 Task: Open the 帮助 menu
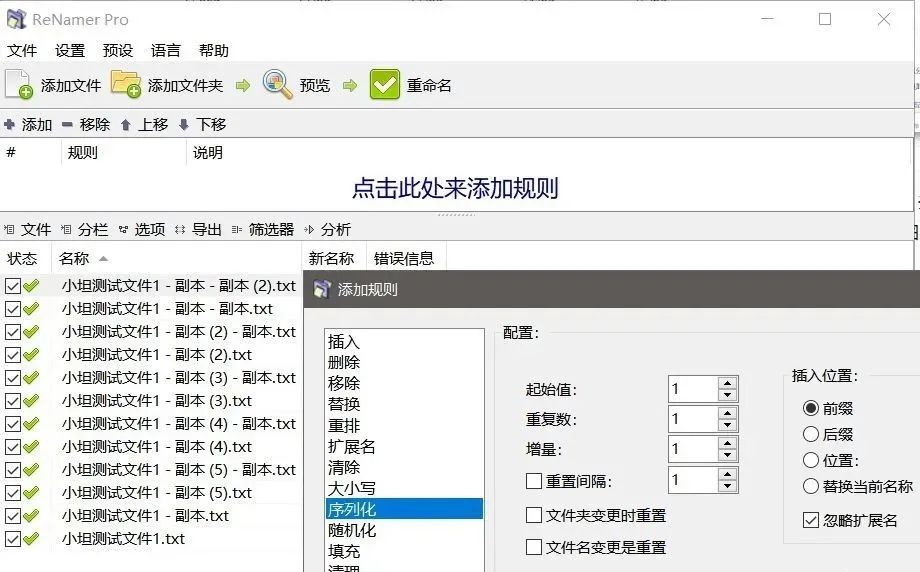(x=214, y=50)
